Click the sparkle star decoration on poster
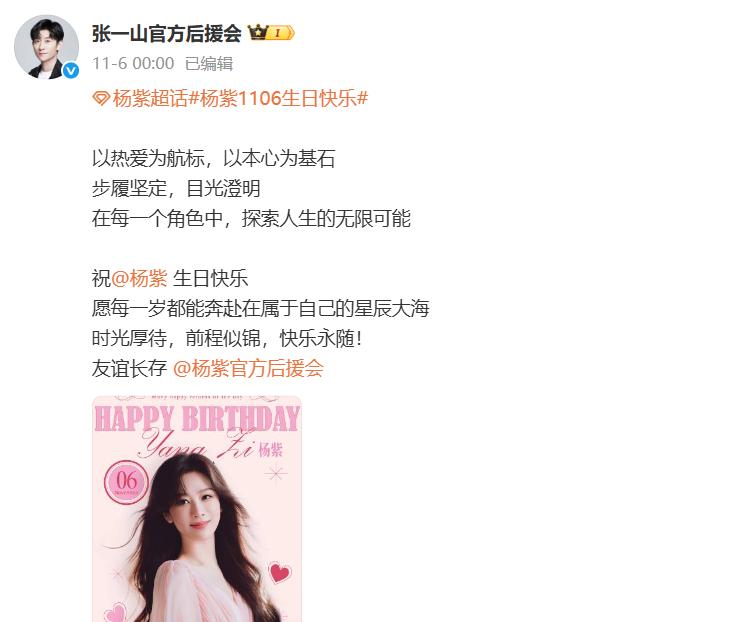Image resolution: width=747 pixels, height=622 pixels. click(275, 473)
